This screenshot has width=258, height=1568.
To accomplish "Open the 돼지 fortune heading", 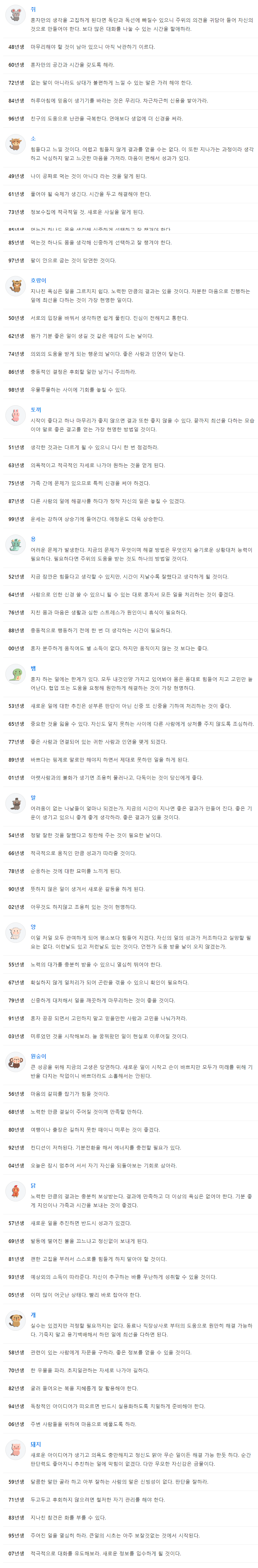I will coord(36,1444).
